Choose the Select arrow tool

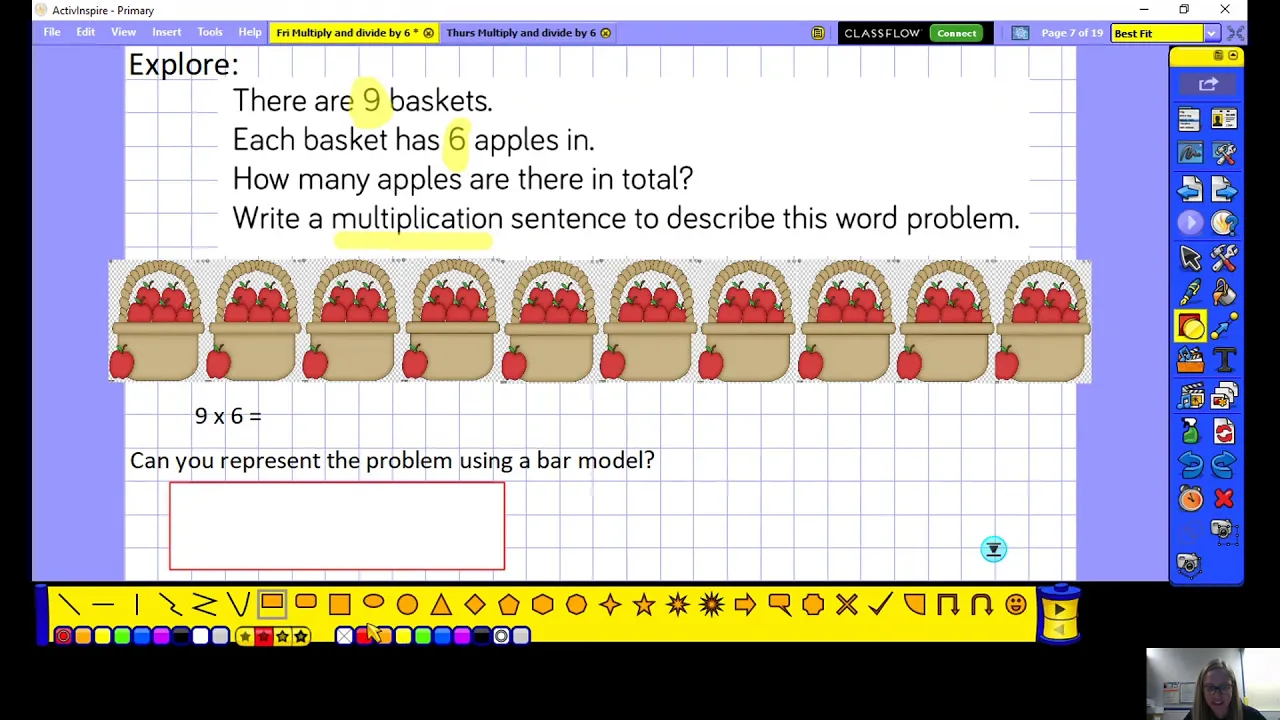[x=1189, y=257]
